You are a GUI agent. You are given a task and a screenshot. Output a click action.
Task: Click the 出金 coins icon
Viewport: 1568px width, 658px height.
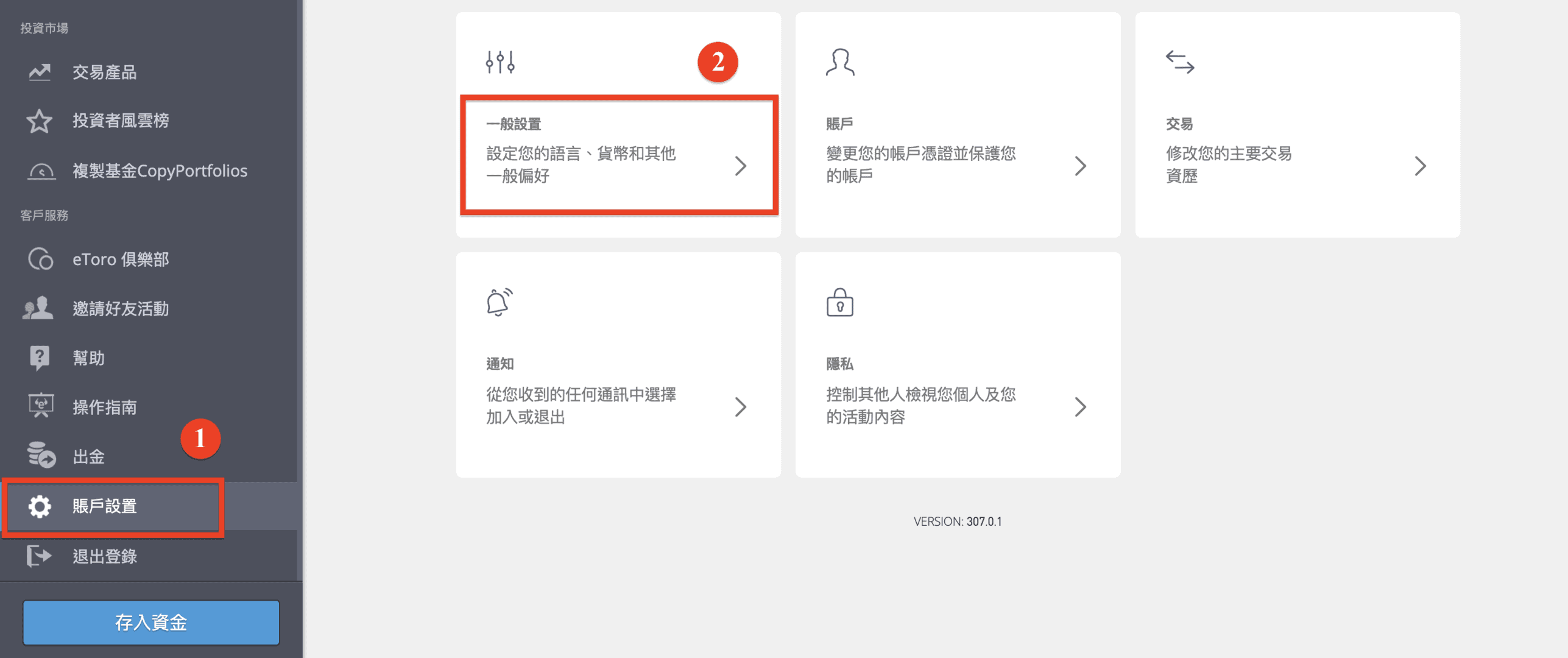(39, 456)
